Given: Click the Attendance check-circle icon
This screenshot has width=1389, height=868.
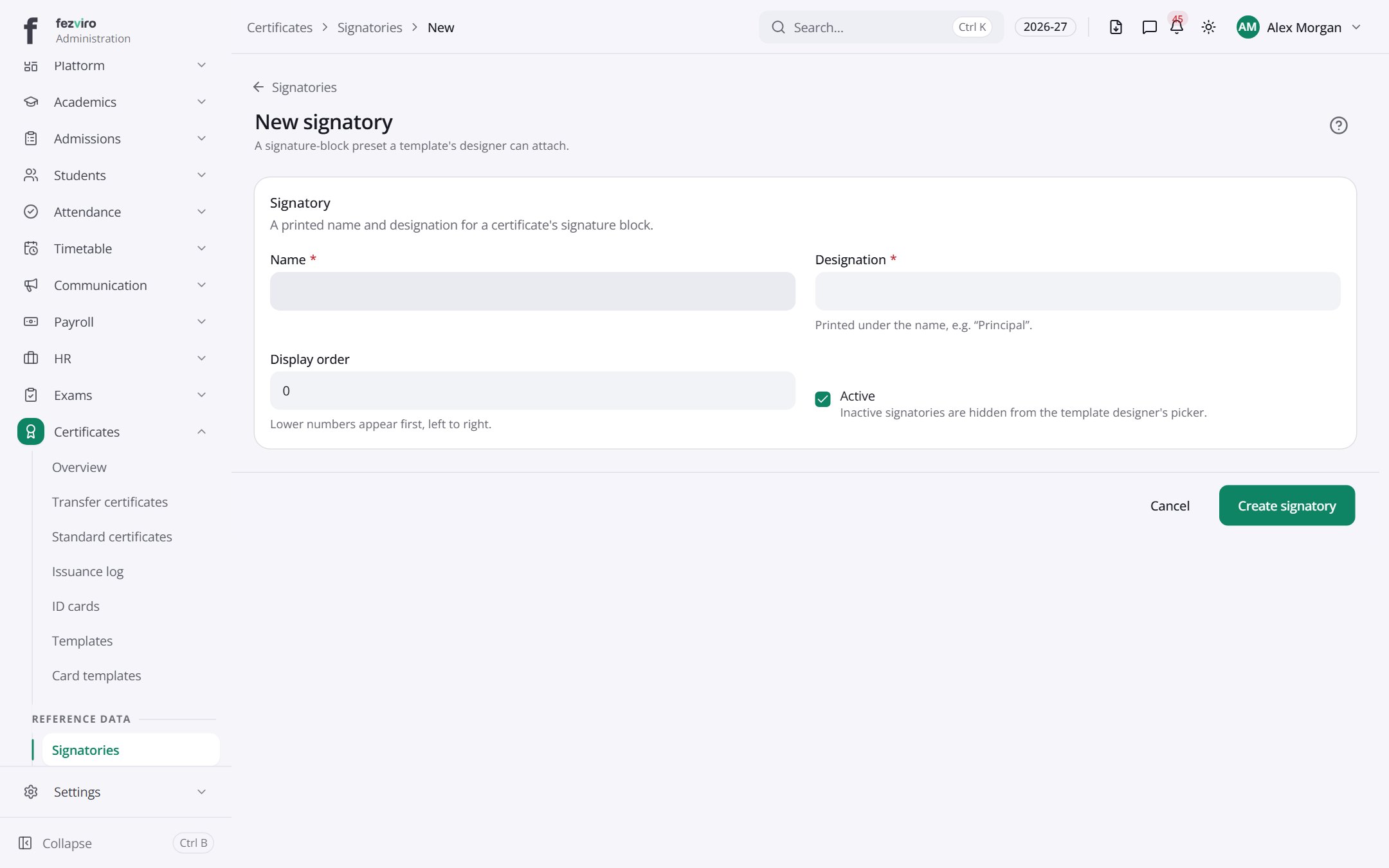Looking at the screenshot, I should point(31,212).
